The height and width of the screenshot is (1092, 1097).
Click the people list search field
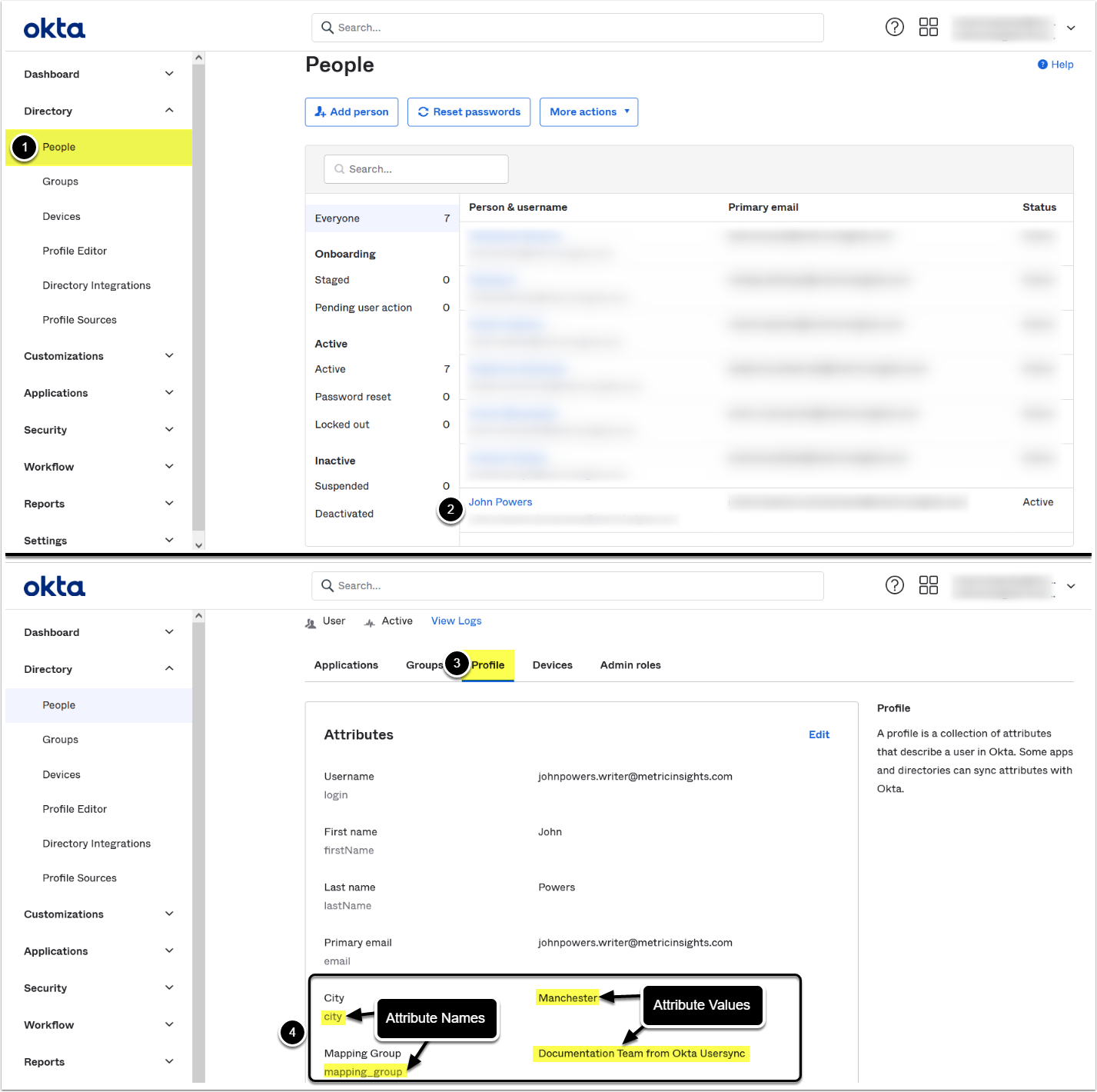416,169
